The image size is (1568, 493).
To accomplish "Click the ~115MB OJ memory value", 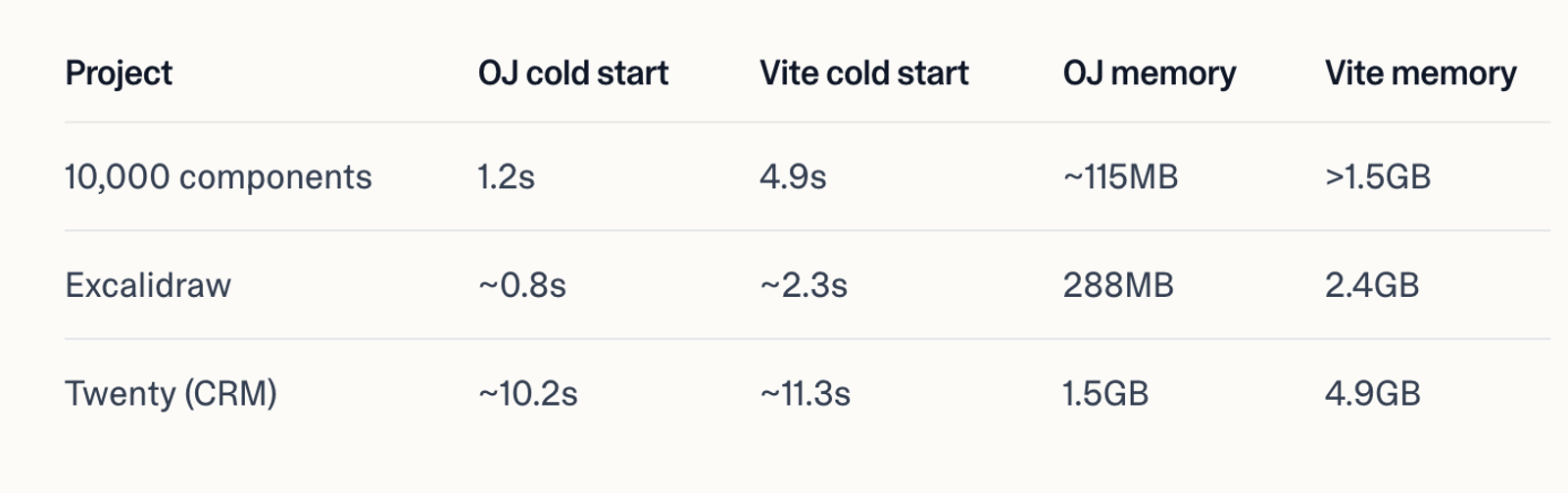I will pyautogui.click(x=1121, y=177).
